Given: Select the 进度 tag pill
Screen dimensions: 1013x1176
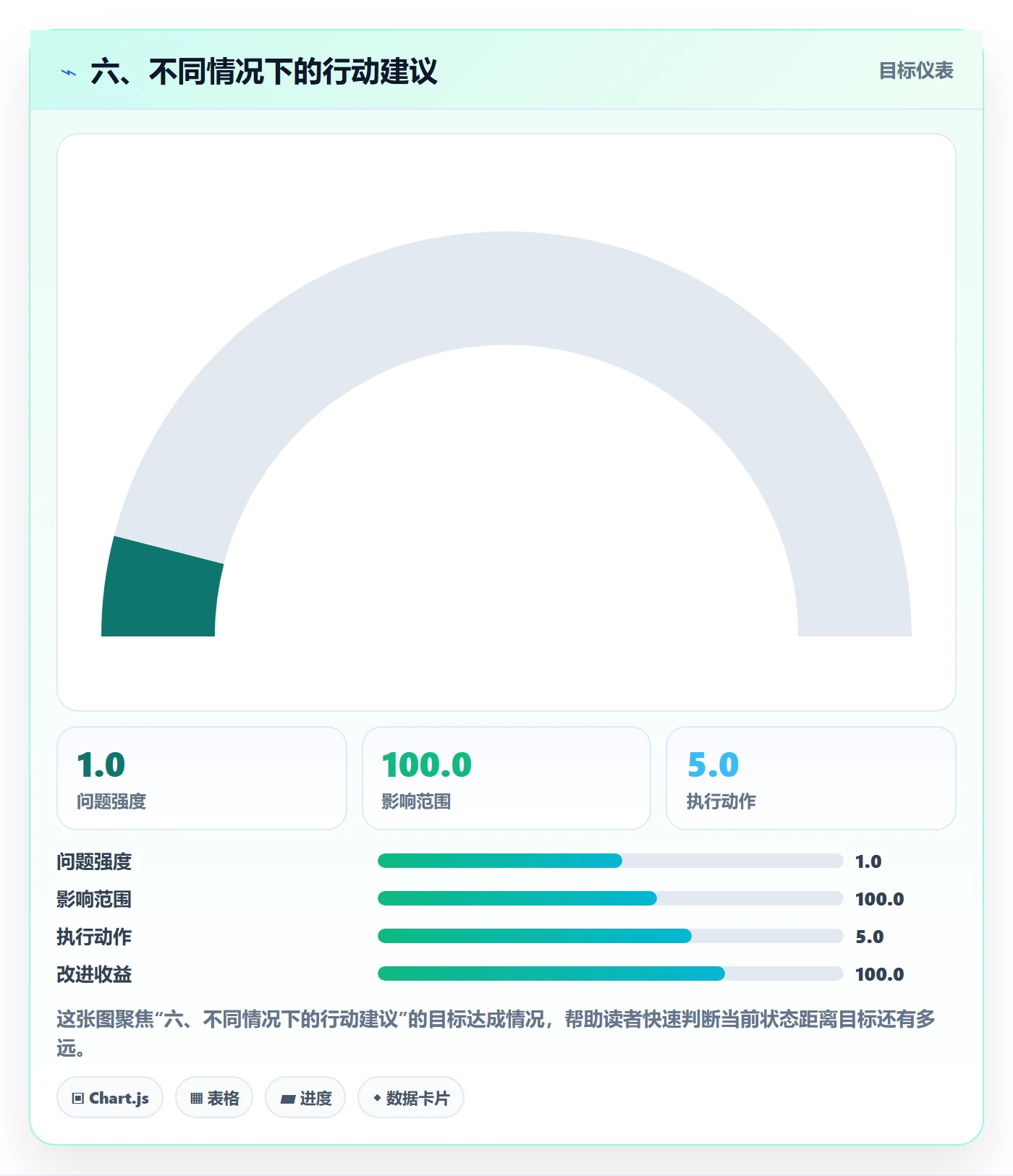Looking at the screenshot, I should coord(305,1098).
